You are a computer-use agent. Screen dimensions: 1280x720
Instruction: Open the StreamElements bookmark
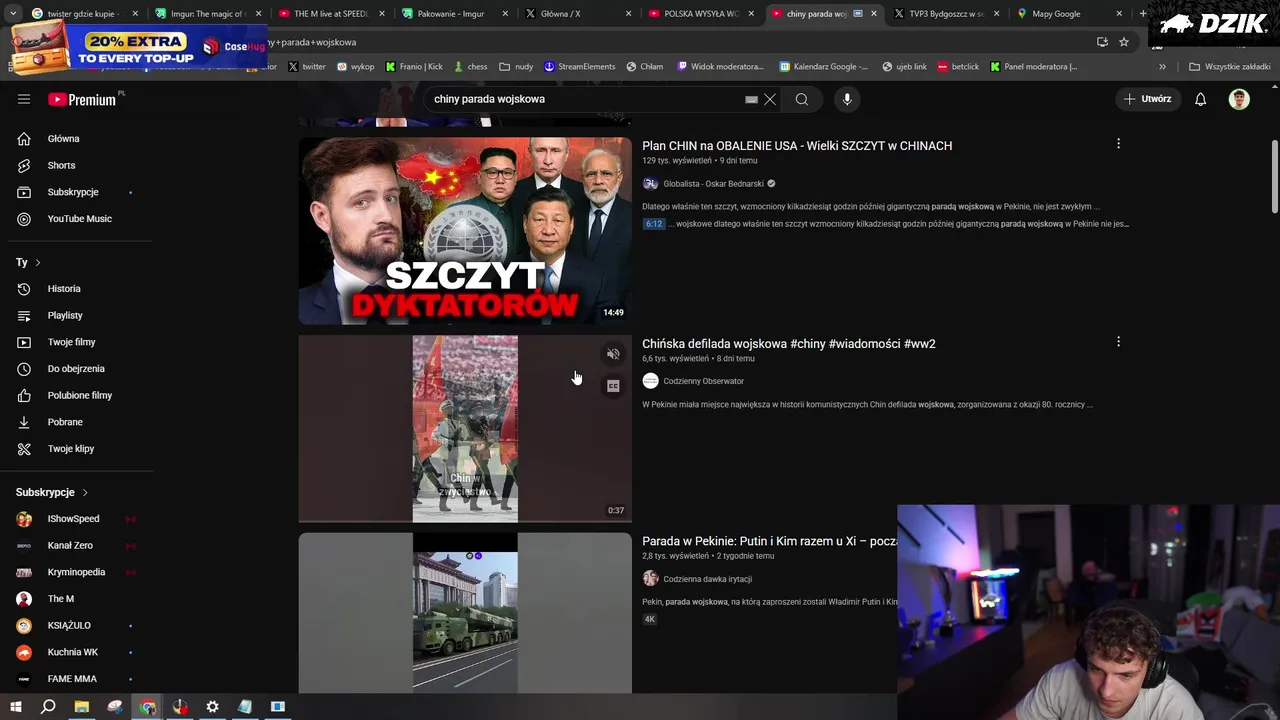coord(579,66)
